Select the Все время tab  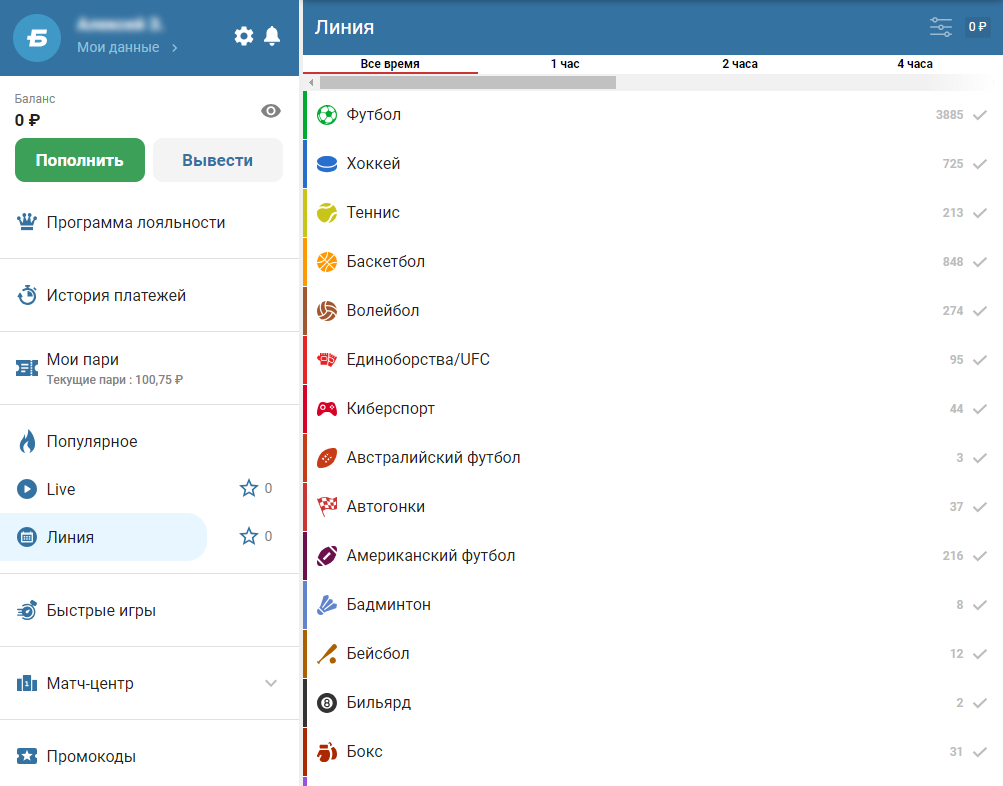pyautogui.click(x=390, y=64)
